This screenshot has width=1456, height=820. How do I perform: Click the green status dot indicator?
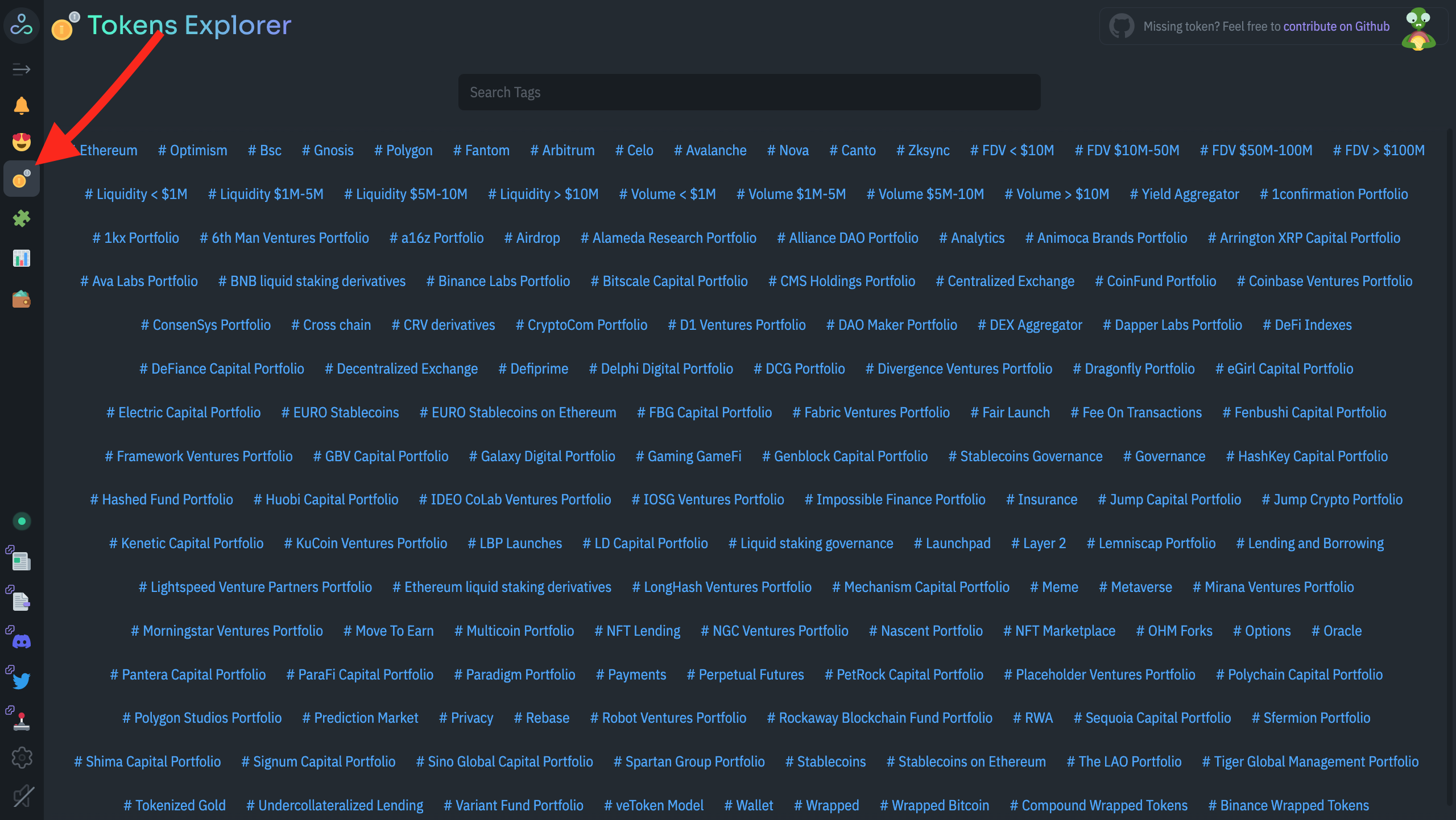tap(22, 521)
